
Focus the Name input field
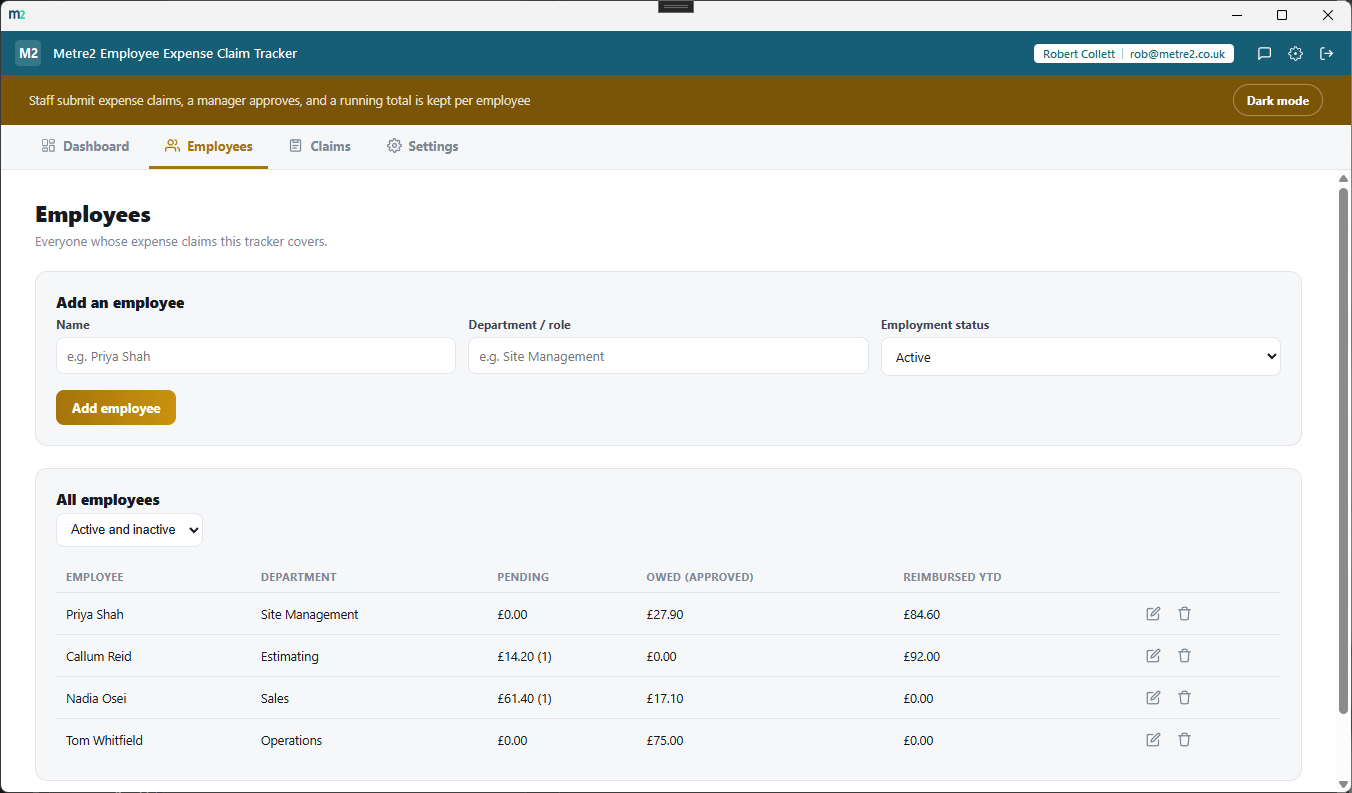coord(256,356)
